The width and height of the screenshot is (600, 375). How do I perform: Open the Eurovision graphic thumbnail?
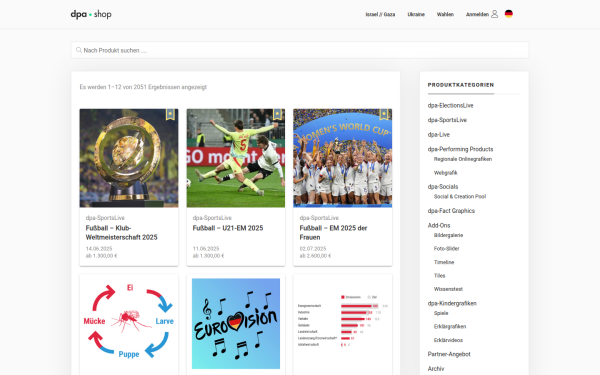point(236,323)
